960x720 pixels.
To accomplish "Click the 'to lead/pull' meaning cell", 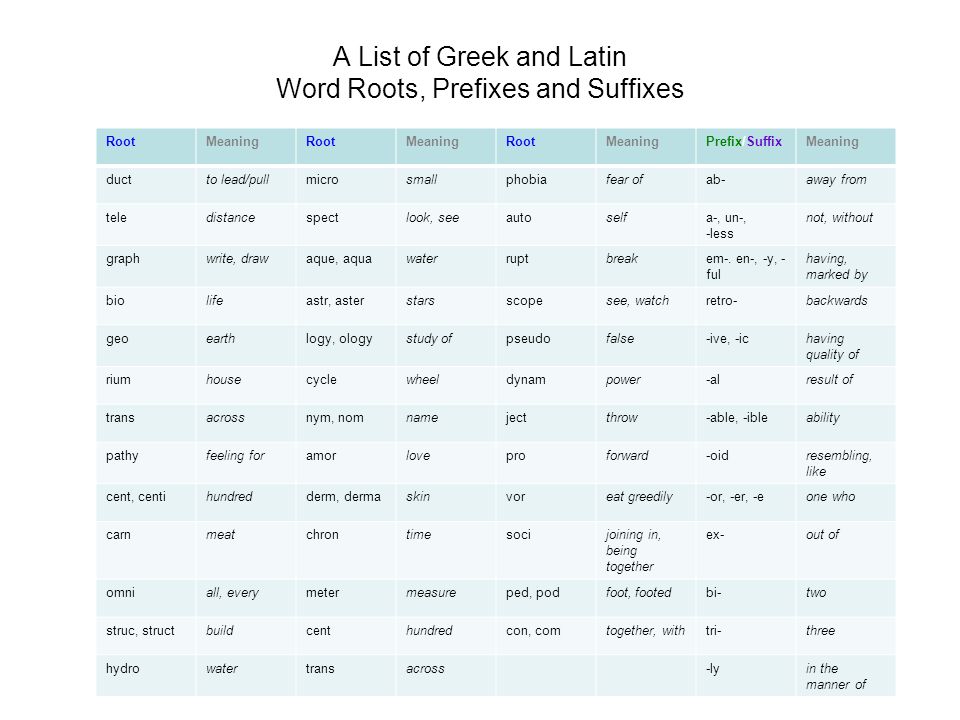I will tap(246, 184).
